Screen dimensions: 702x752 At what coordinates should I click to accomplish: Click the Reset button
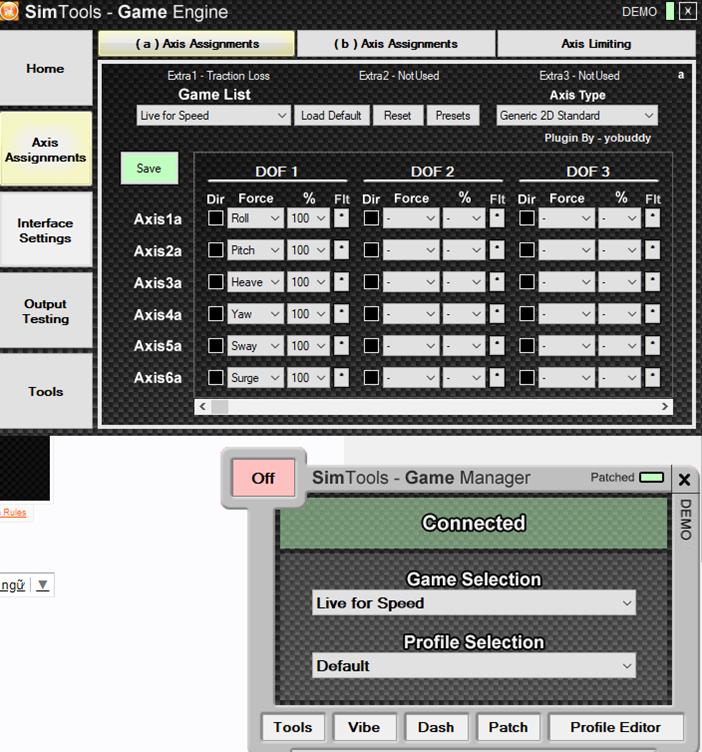(398, 116)
